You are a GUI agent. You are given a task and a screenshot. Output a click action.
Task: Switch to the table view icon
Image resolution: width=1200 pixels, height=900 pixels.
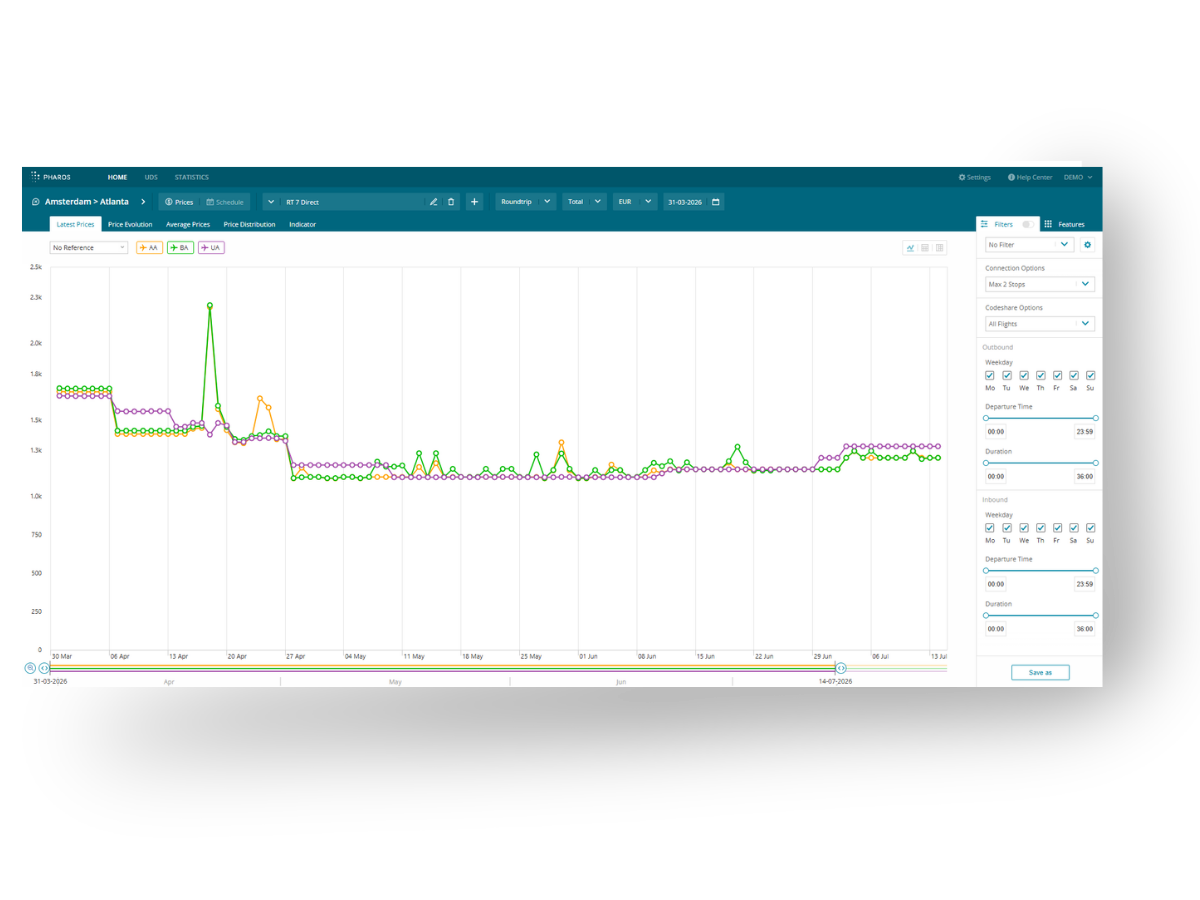click(925, 248)
